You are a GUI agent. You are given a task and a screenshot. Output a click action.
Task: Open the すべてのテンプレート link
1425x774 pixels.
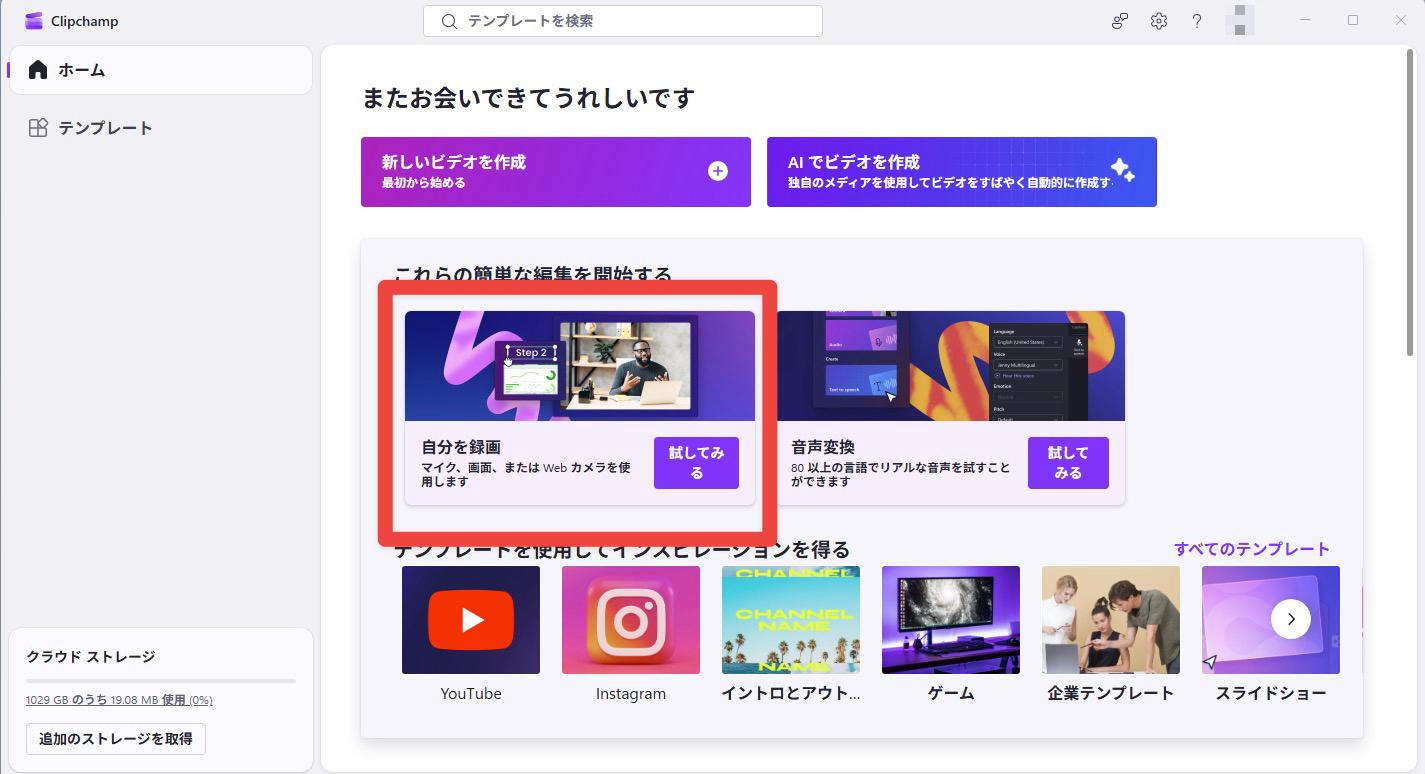coord(1252,549)
